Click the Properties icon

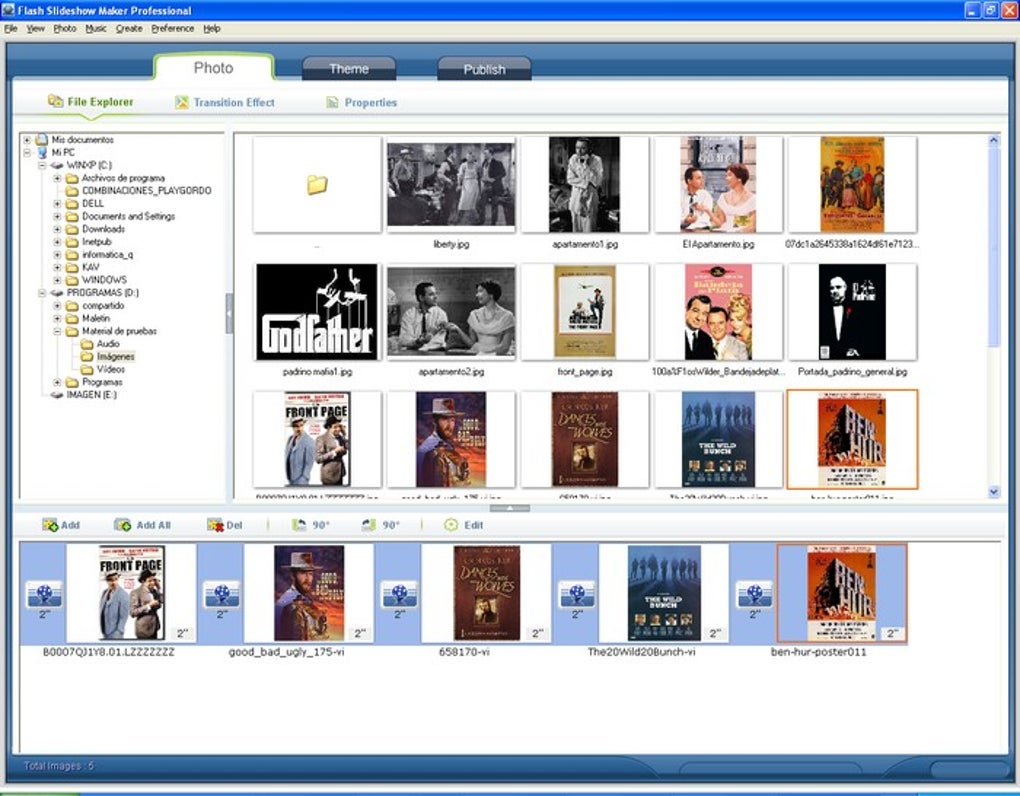[x=332, y=102]
